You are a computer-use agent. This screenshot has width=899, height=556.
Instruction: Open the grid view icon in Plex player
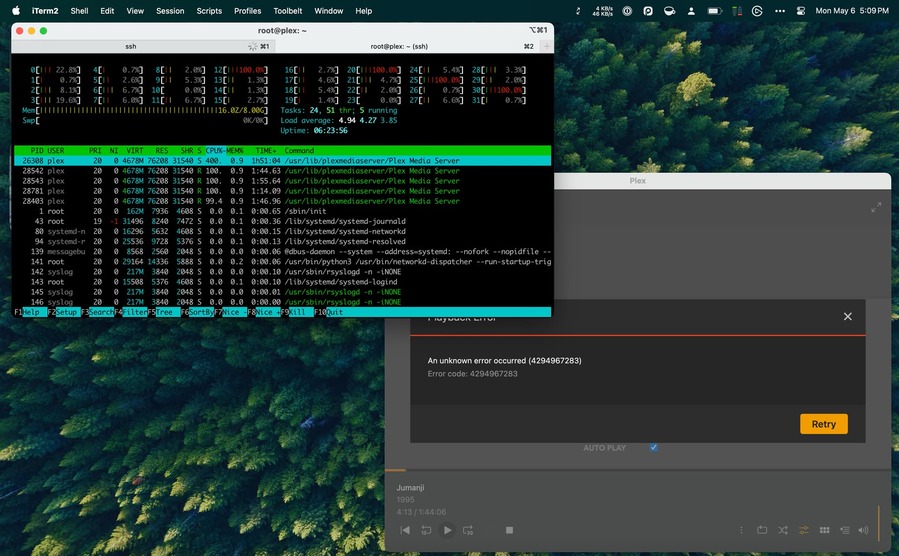click(x=824, y=530)
